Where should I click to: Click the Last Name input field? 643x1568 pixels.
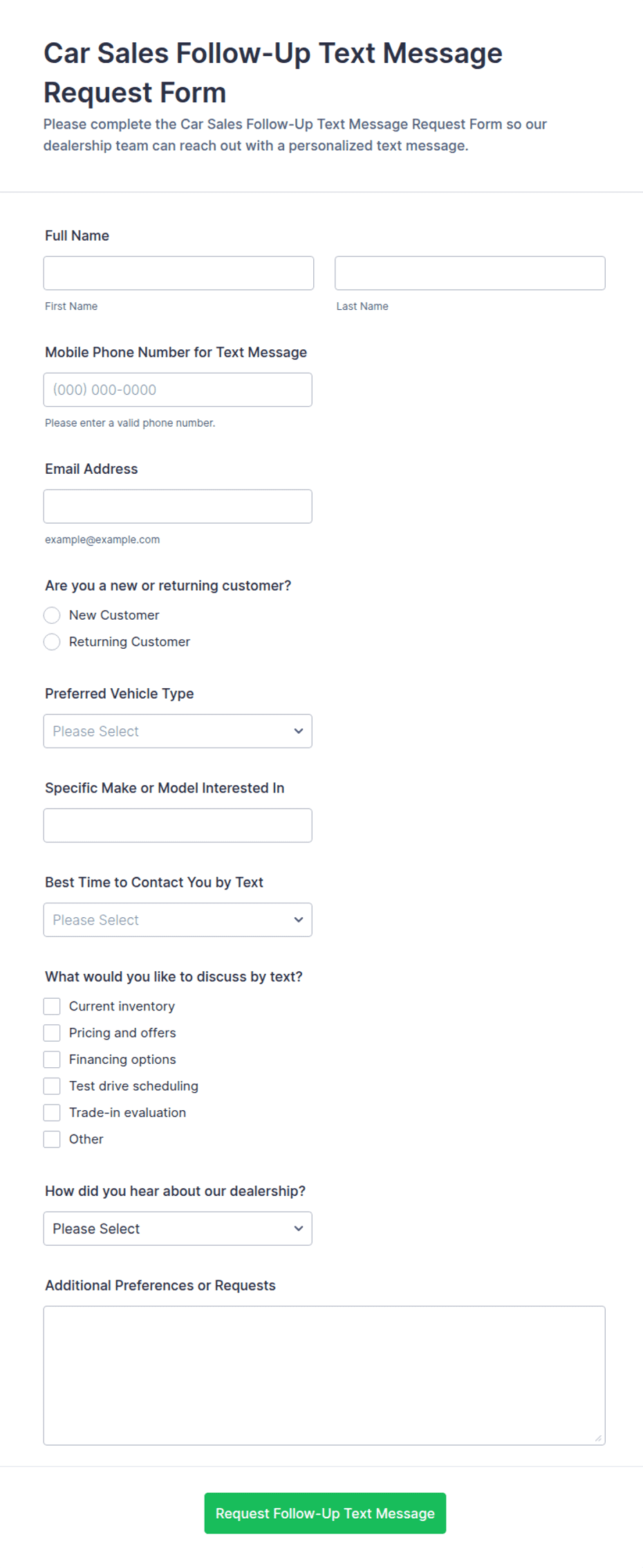470,273
